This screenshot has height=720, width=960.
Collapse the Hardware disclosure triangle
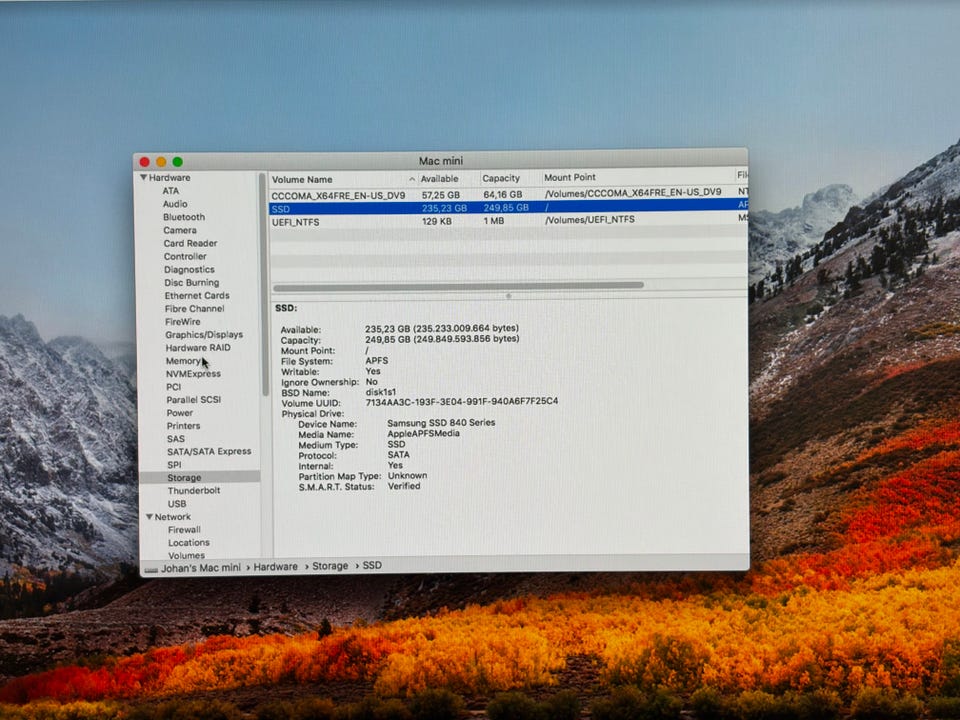[144, 178]
